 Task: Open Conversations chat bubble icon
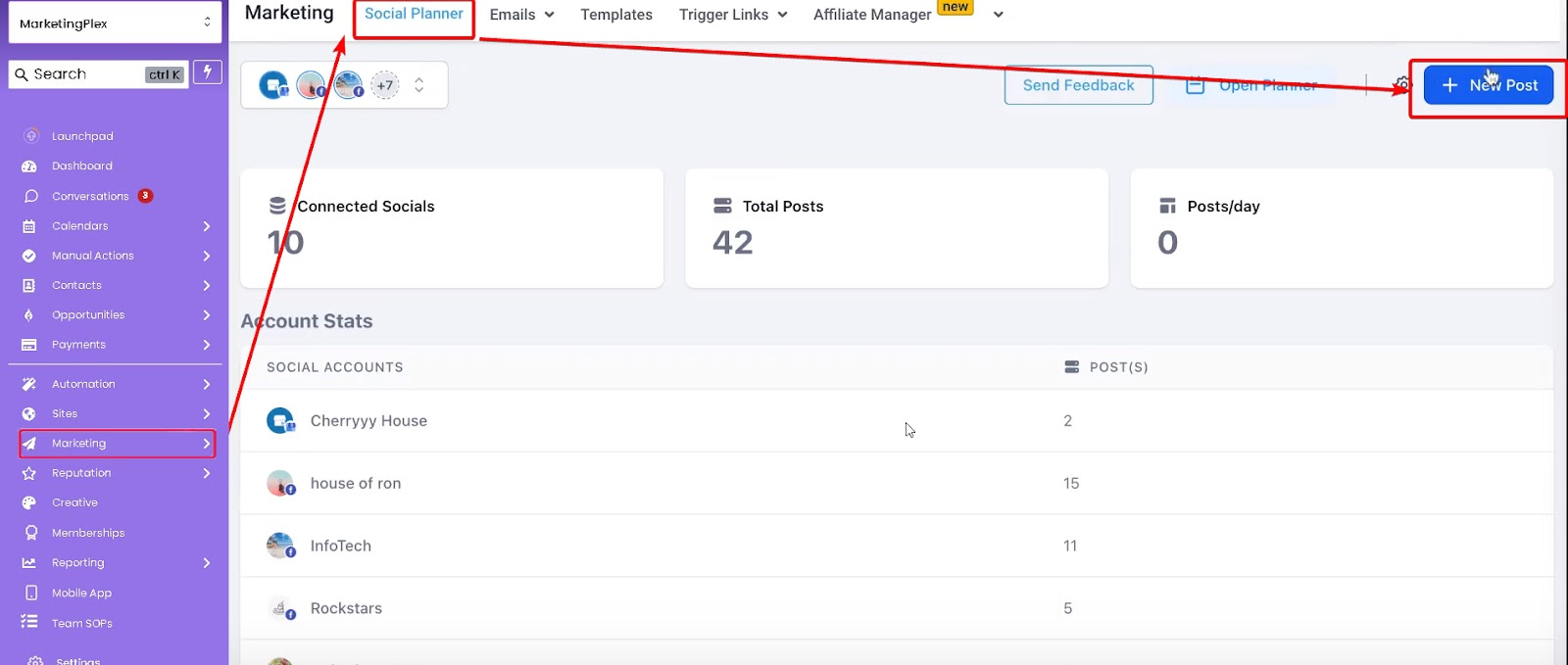point(30,196)
